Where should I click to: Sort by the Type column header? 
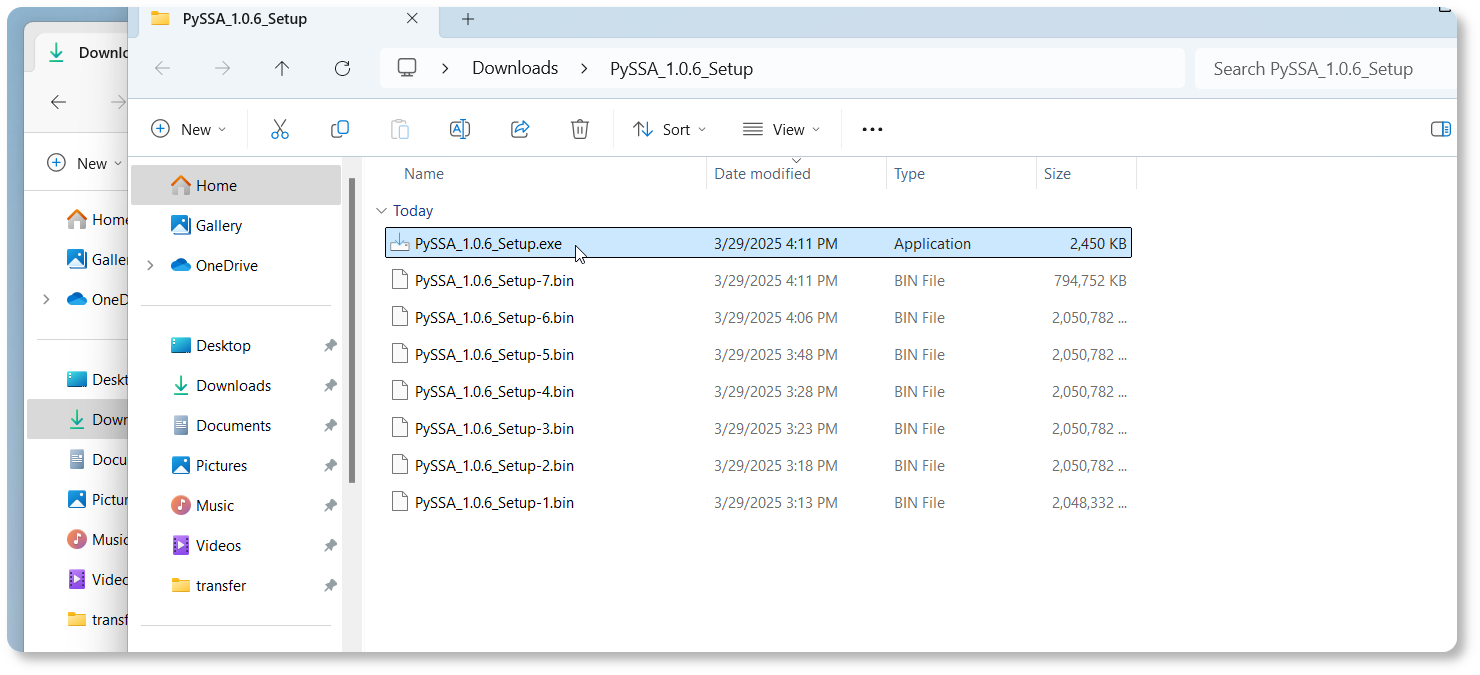click(x=909, y=174)
